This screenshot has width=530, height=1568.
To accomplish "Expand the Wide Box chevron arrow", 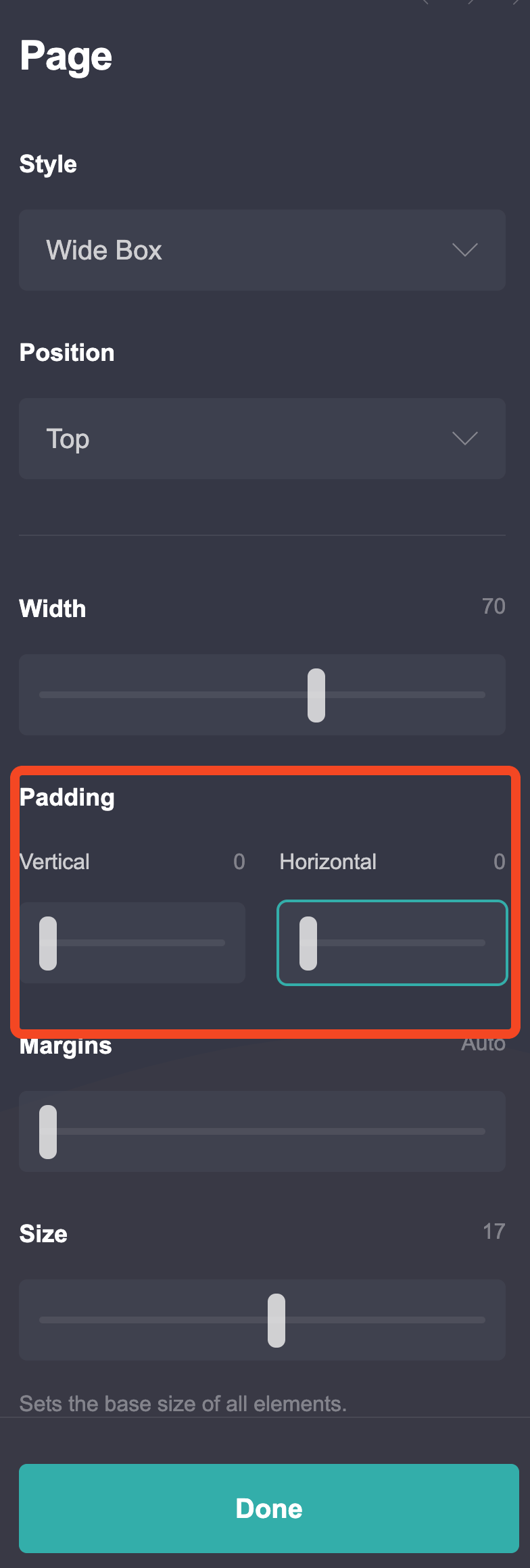I will (464, 251).
